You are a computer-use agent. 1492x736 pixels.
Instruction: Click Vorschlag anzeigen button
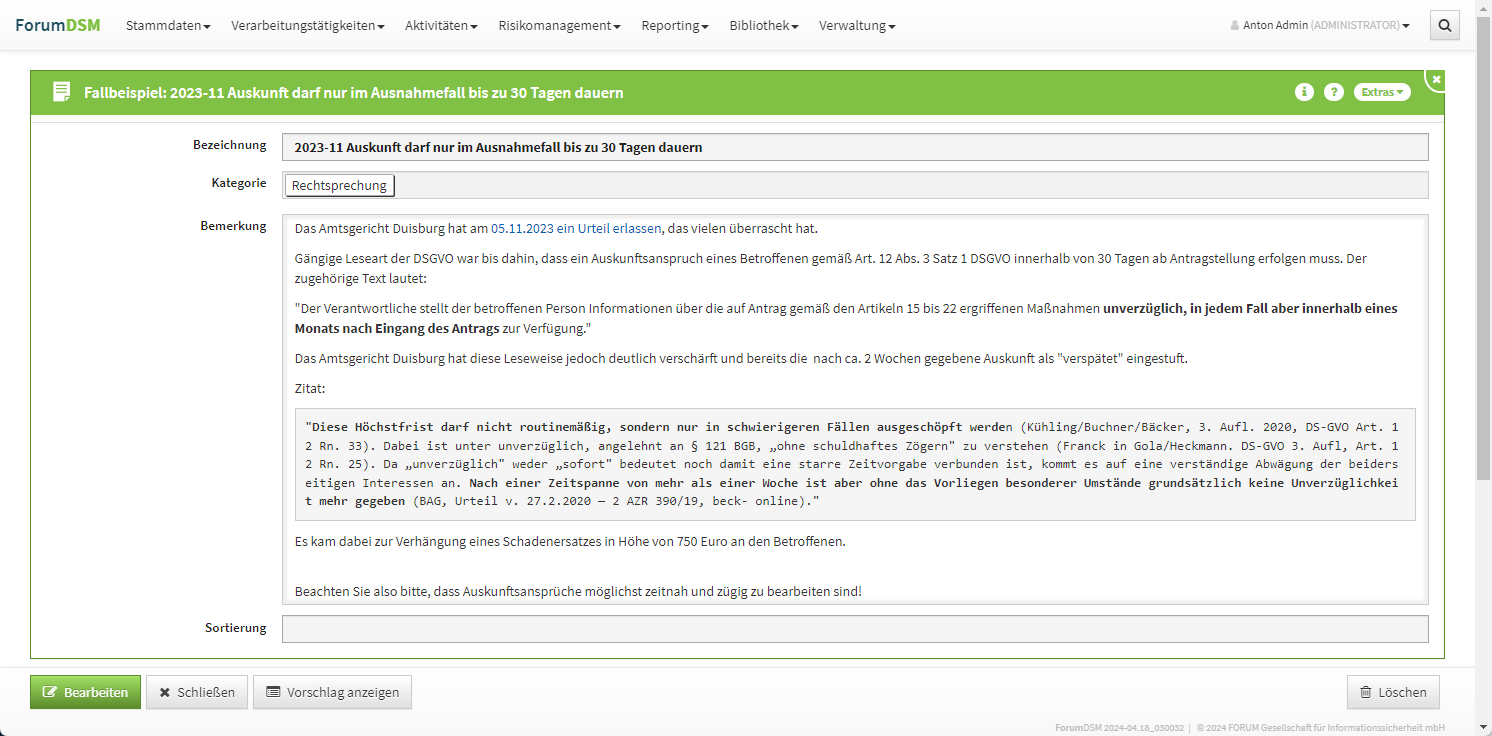point(332,692)
